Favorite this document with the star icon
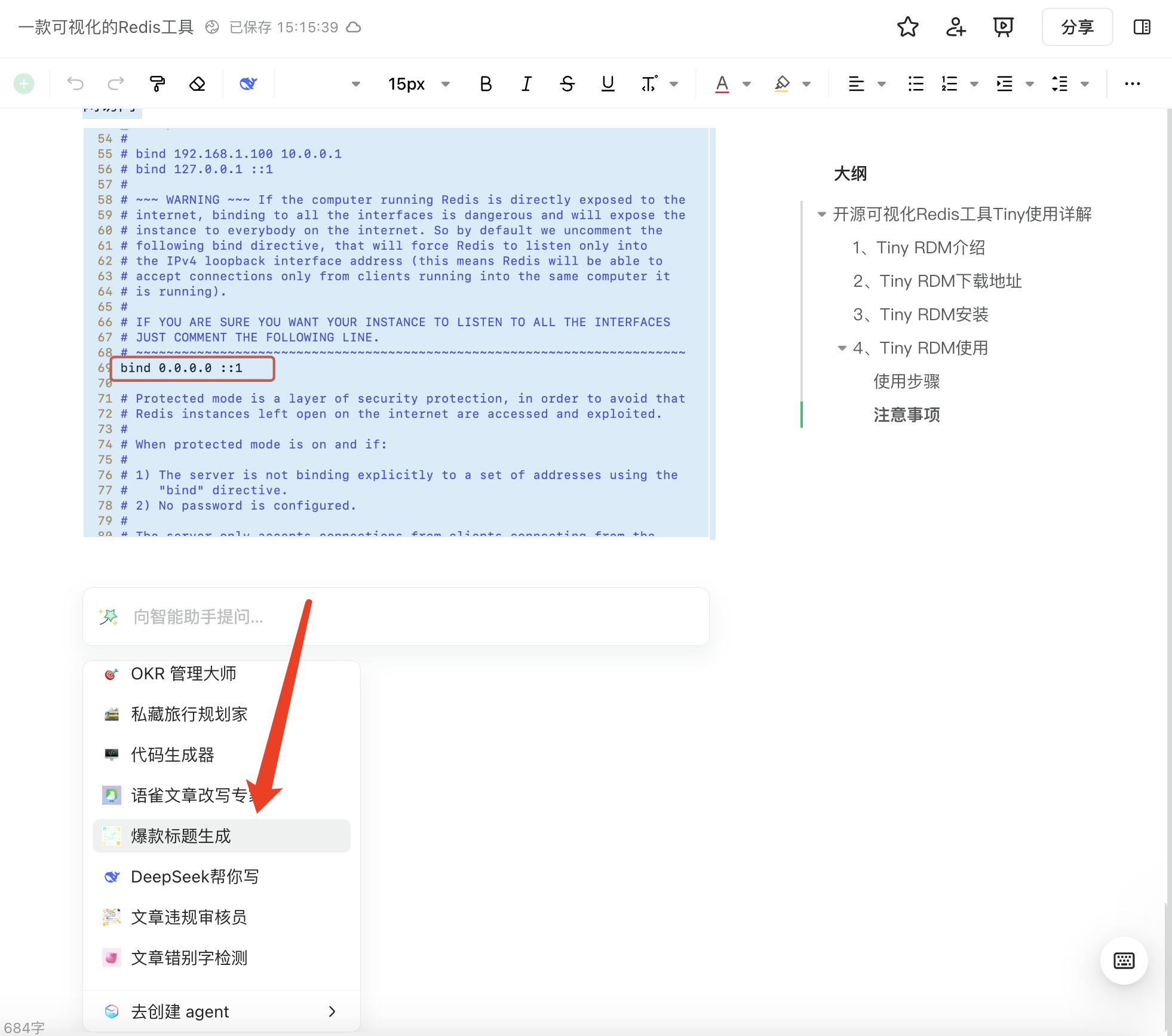The width and height of the screenshot is (1172, 1036). point(907,27)
